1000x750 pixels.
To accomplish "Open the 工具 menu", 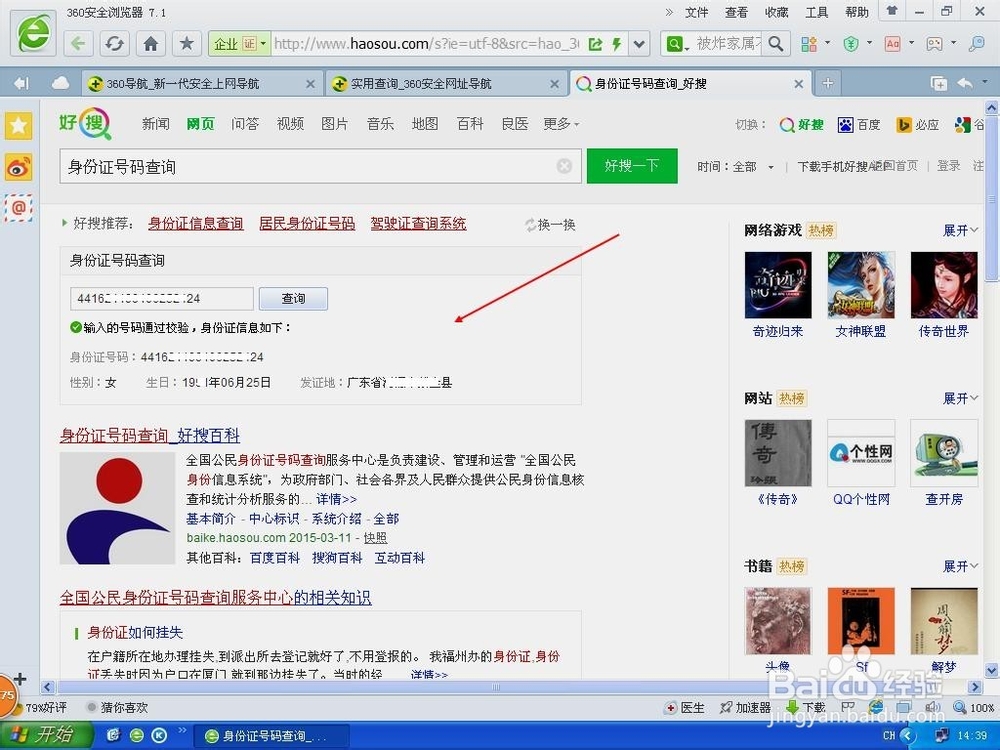I will click(816, 12).
